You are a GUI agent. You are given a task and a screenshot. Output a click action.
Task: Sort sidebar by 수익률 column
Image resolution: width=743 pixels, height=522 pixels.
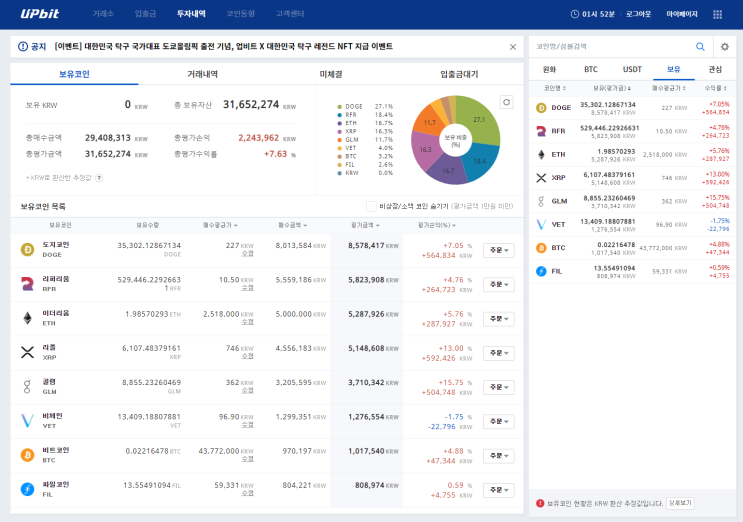(x=716, y=88)
